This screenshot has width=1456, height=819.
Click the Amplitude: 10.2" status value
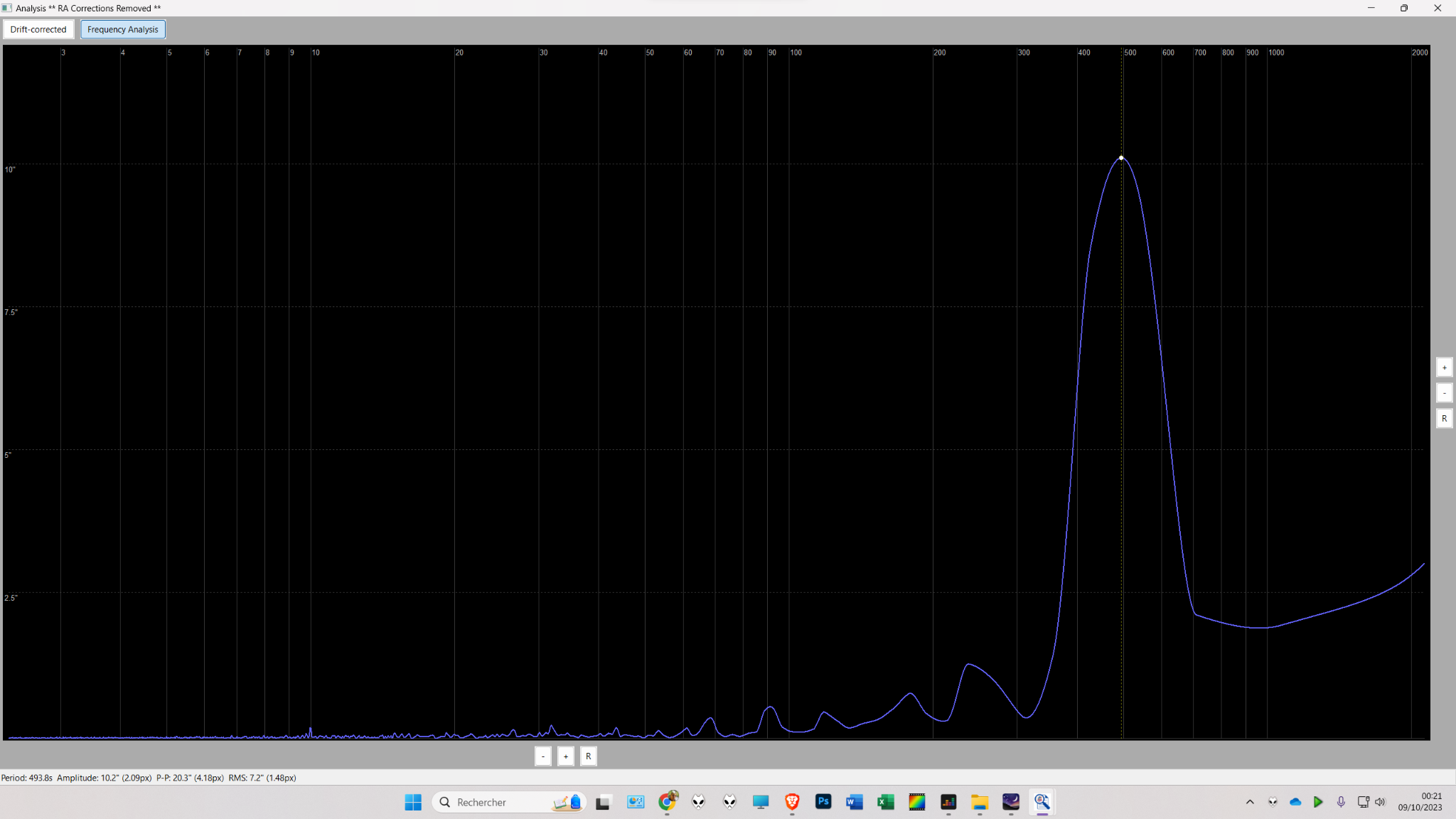[104, 778]
